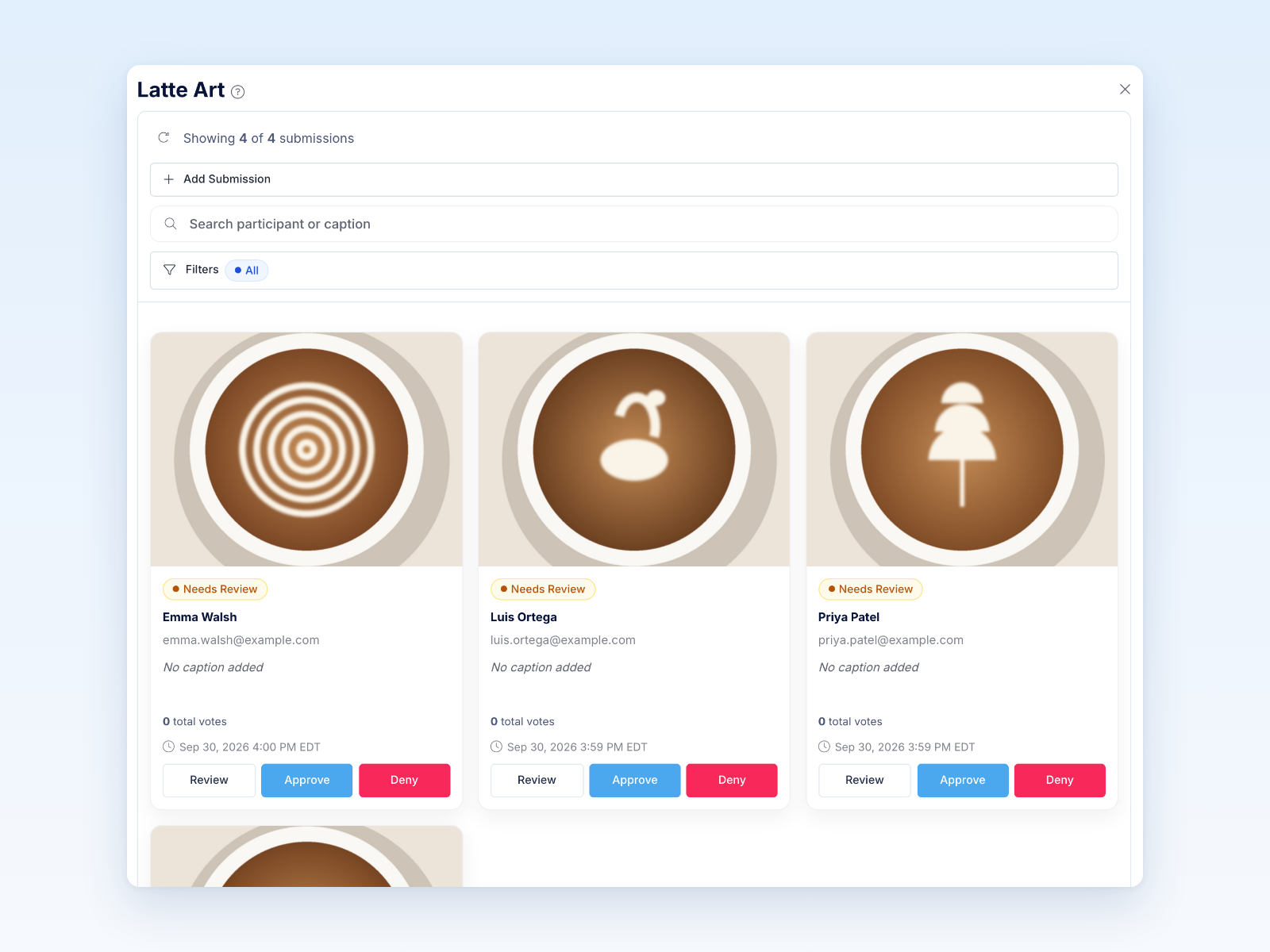Viewport: 1270px width, 952px height.
Task: Click the name Emma Walsh
Action: click(200, 617)
